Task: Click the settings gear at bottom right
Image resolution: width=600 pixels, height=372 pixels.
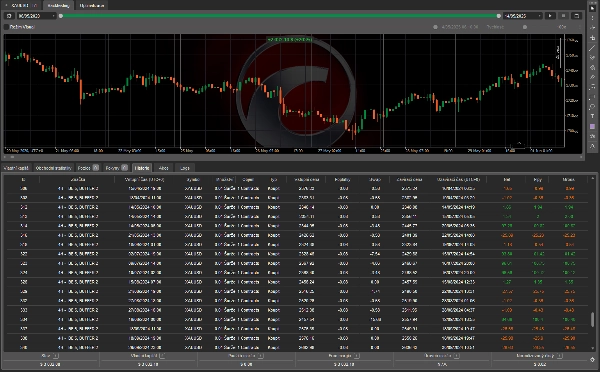Action: tap(592, 359)
